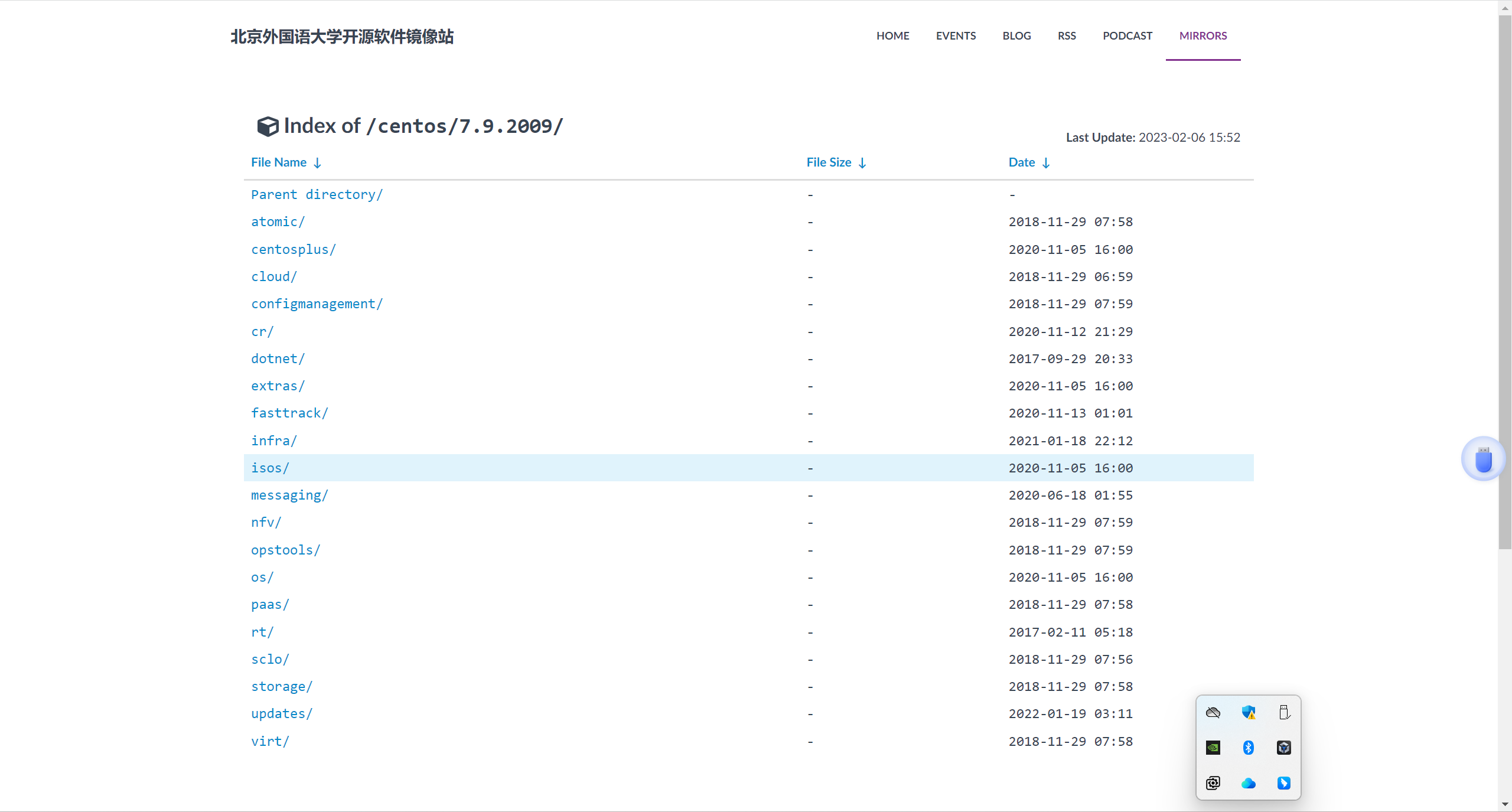Image resolution: width=1512 pixels, height=812 pixels.
Task: Open the sclo/ directory
Action: (x=270, y=659)
